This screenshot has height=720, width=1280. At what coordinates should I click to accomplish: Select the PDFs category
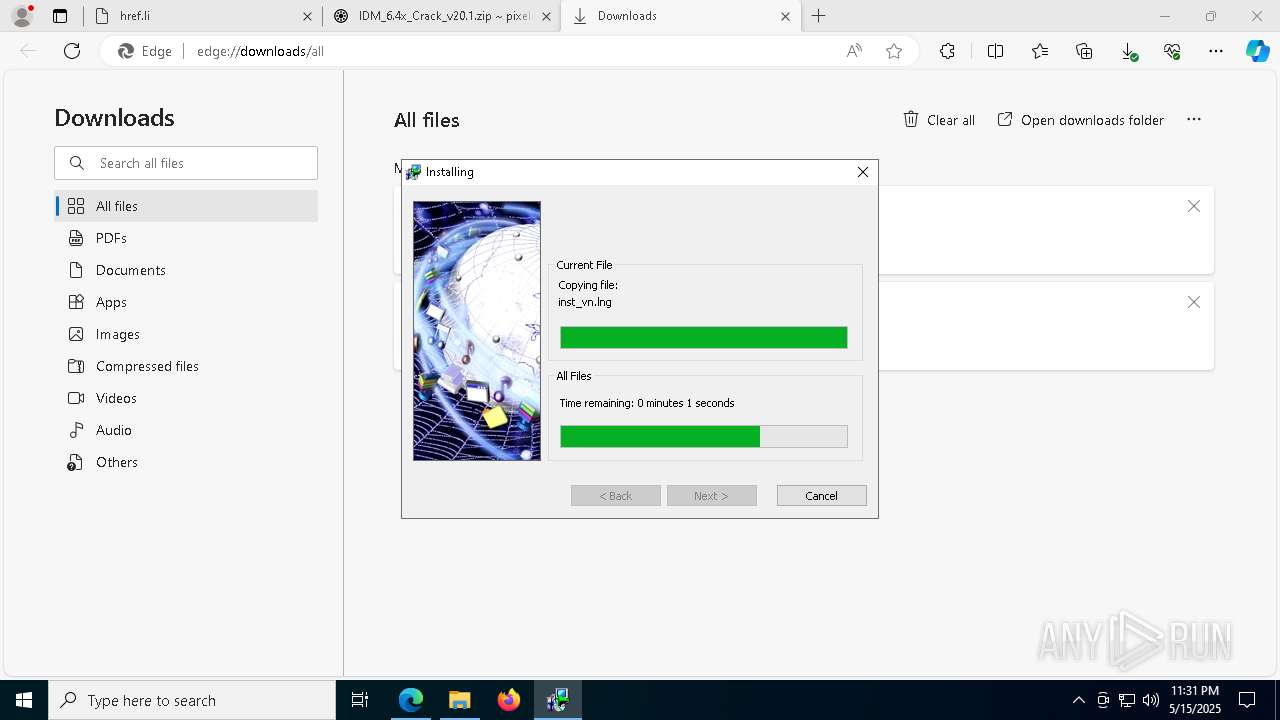point(186,238)
